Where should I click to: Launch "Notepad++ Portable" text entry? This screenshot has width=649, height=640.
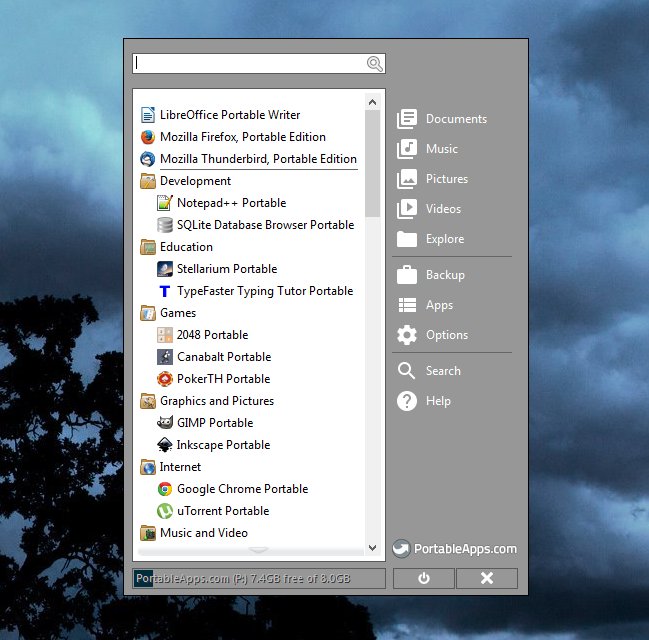232,203
